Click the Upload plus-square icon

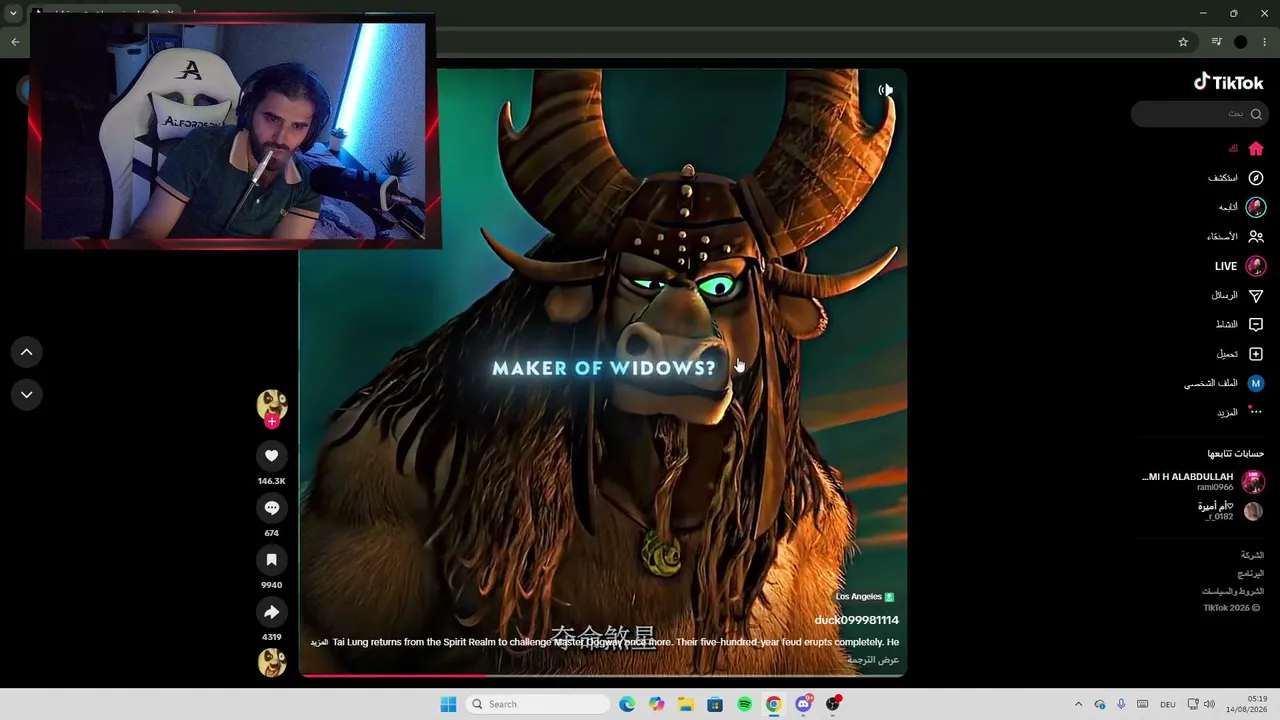pos(1256,354)
